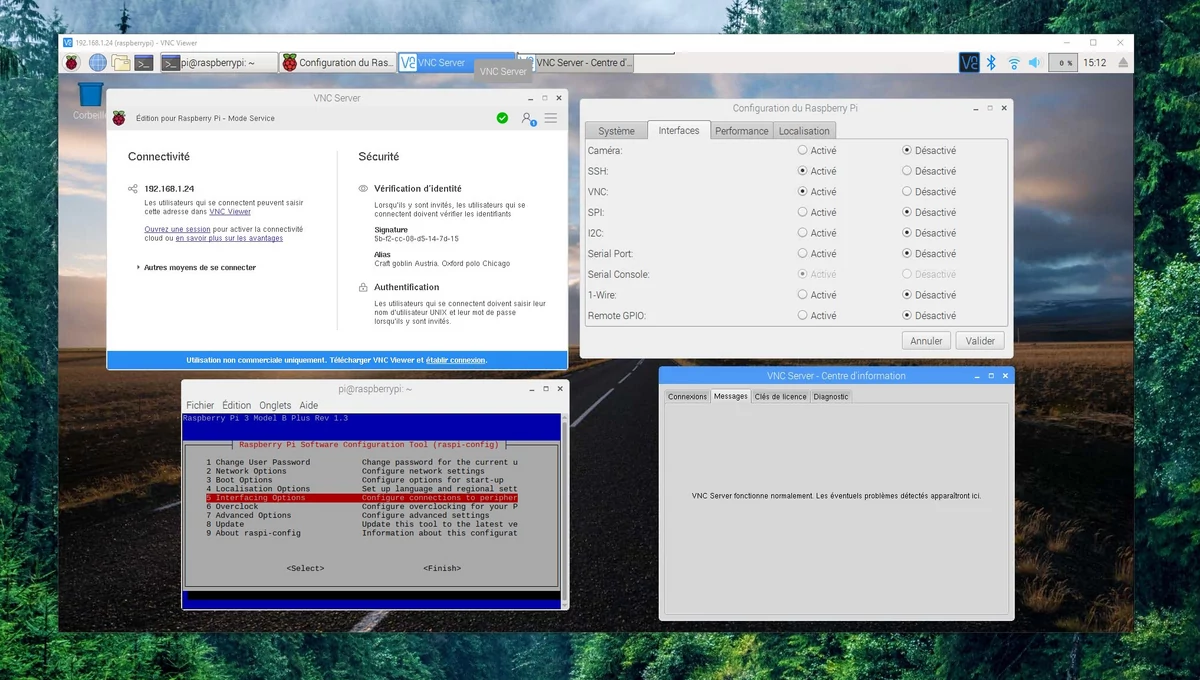Select Désactivé radio for Caméra
Viewport: 1200px width, 680px height.
[x=907, y=150]
